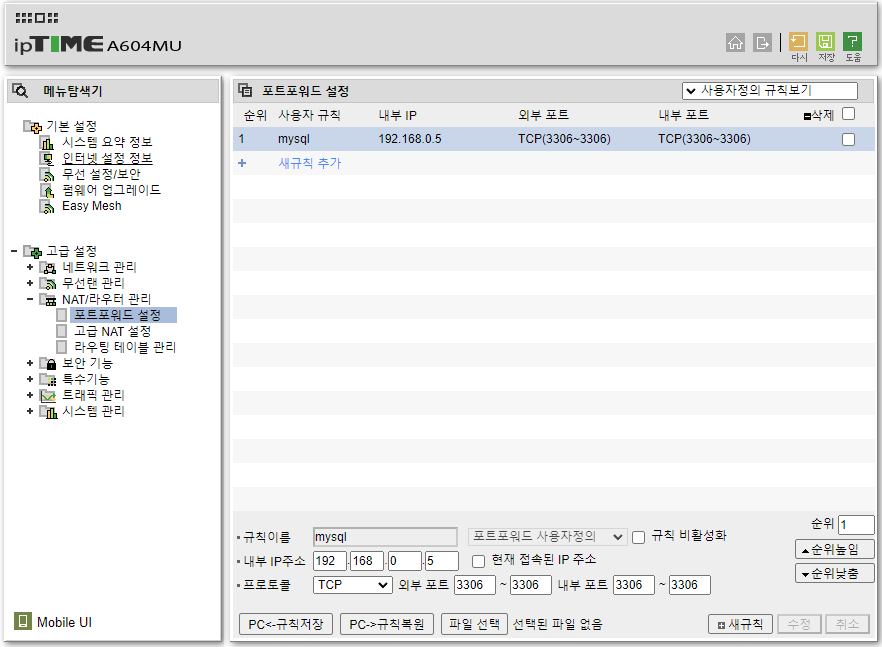
Task: Collapse the NAT/라우터 관리 node
Action: pos(30,299)
